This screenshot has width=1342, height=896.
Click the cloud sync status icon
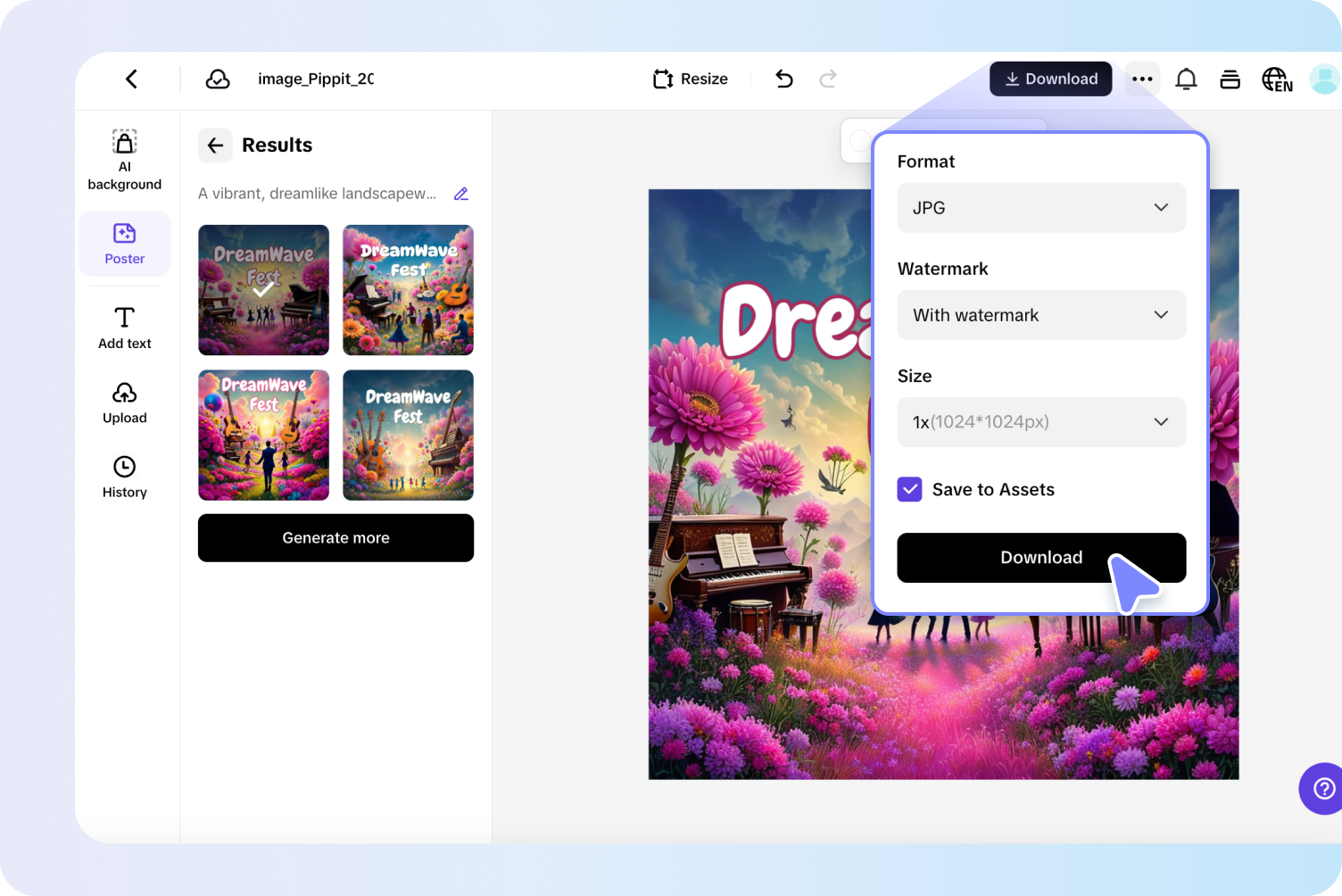pos(218,79)
